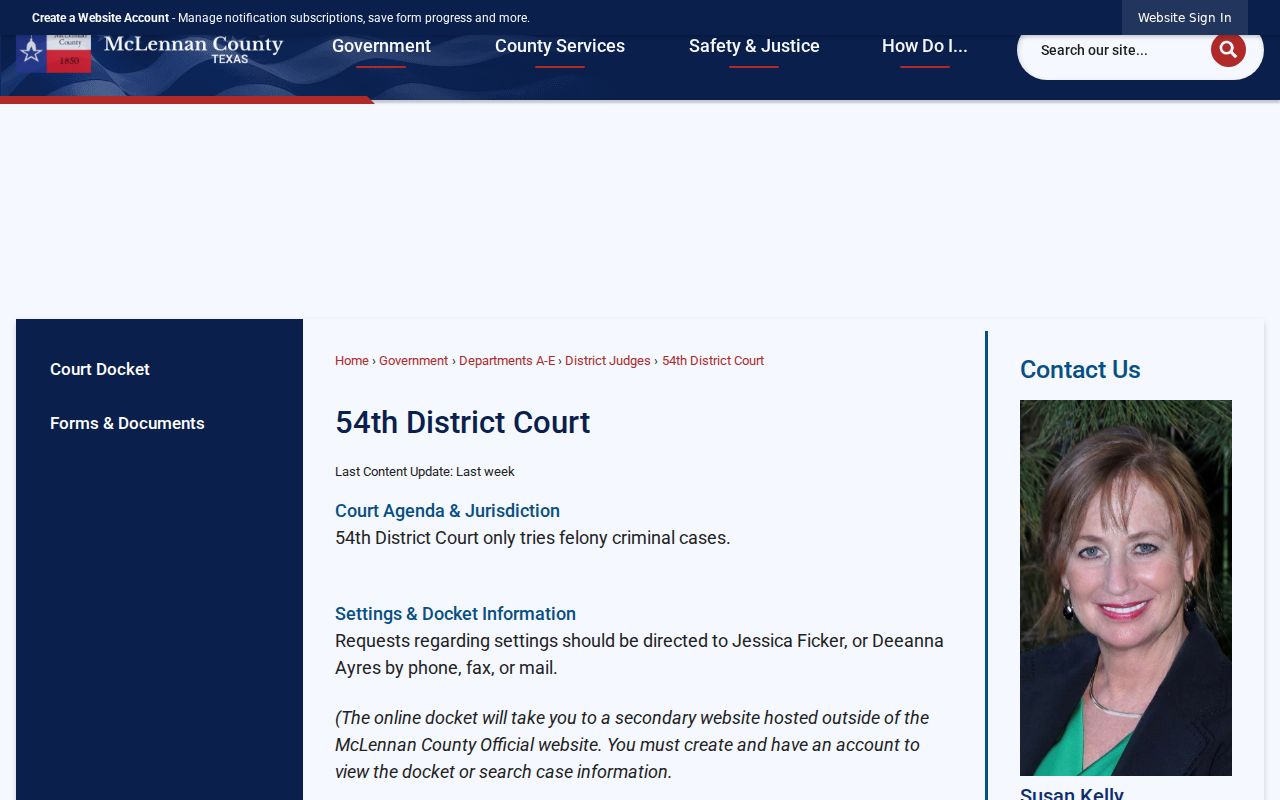Go to Home breadcrumb
Viewport: 1280px width, 800px height.
(x=352, y=361)
